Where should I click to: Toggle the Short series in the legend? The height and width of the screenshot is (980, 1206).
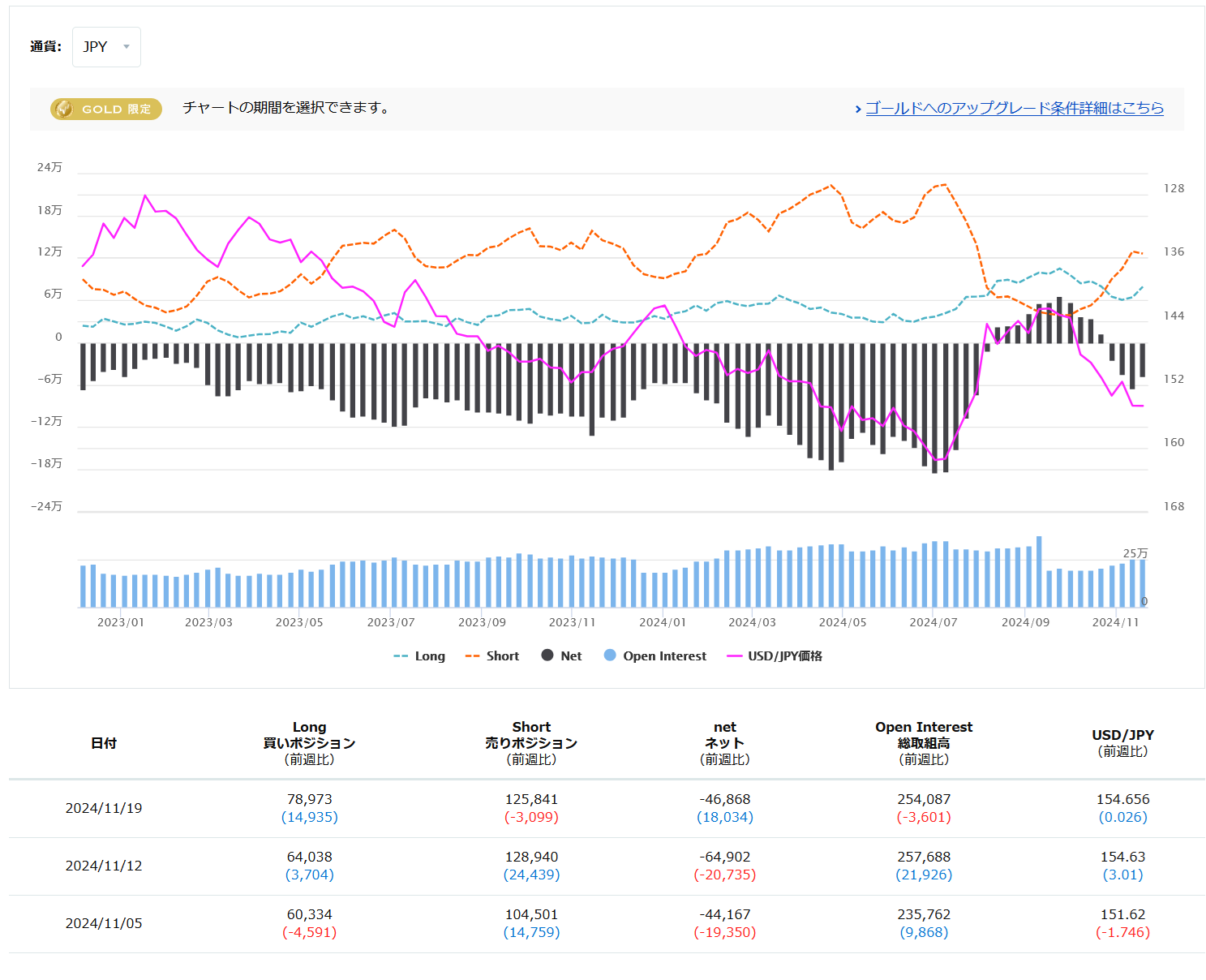point(502,656)
